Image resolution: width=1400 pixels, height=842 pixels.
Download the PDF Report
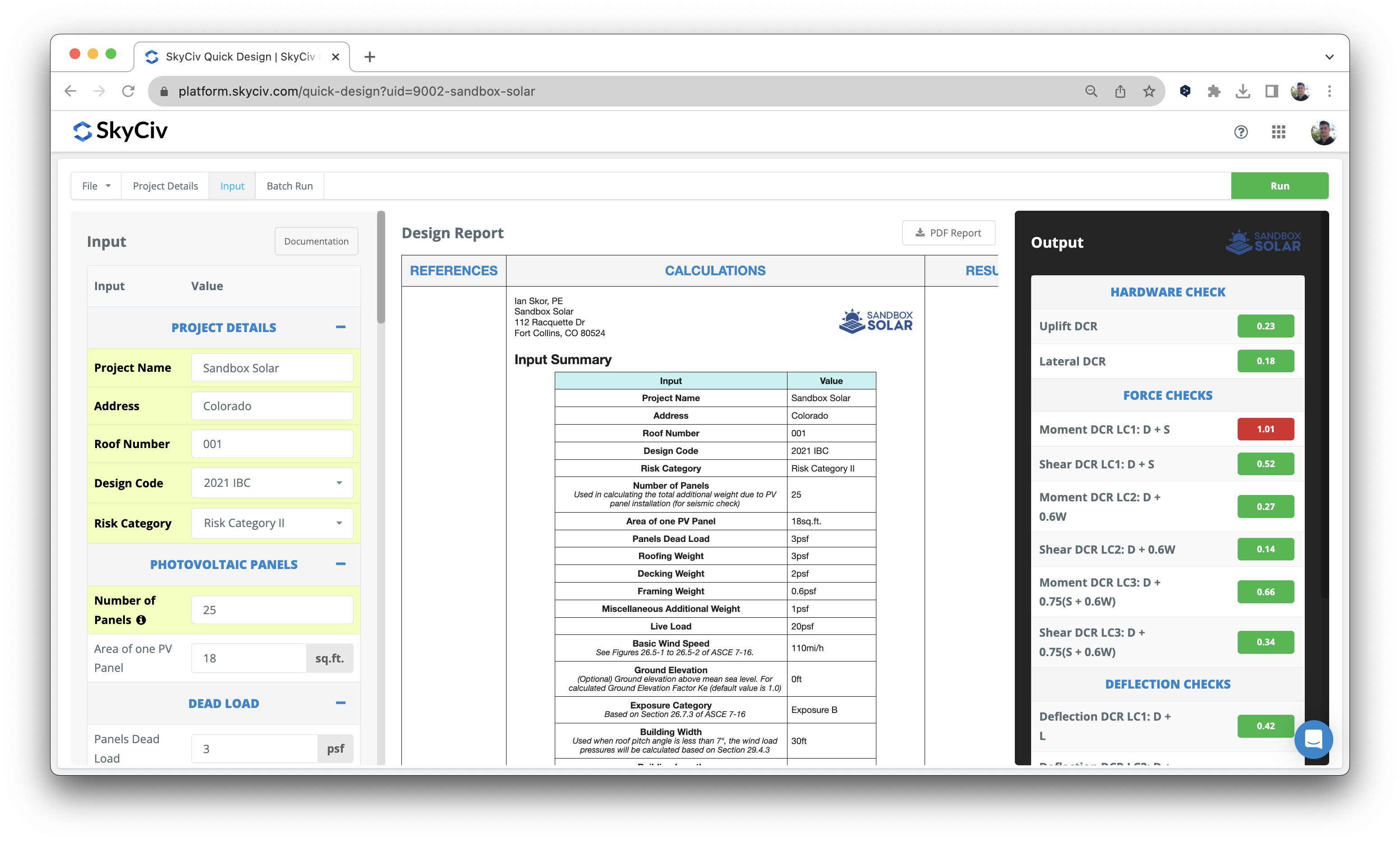pyautogui.click(x=948, y=233)
